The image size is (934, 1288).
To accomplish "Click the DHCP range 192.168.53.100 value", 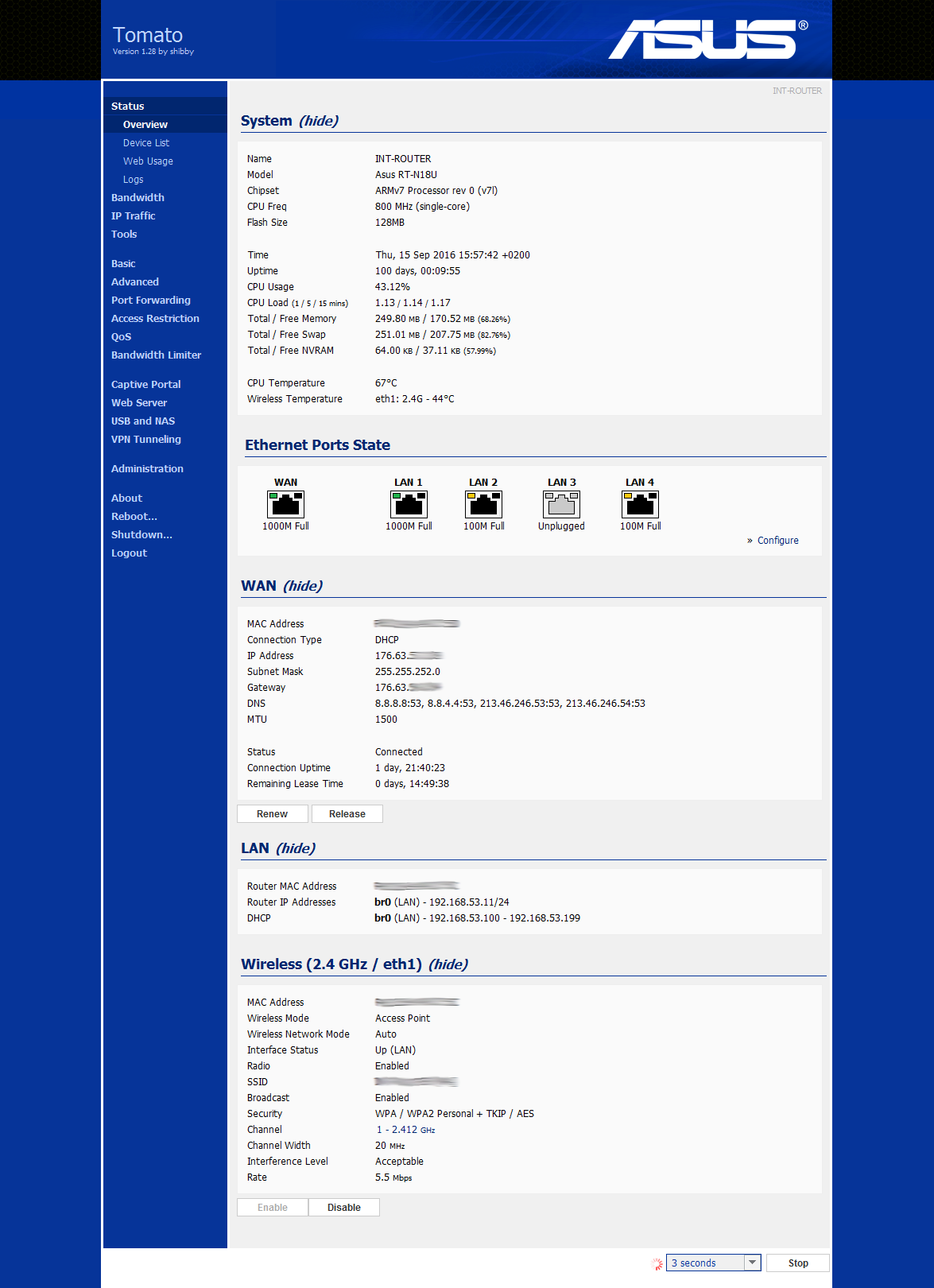I will tap(478, 918).
